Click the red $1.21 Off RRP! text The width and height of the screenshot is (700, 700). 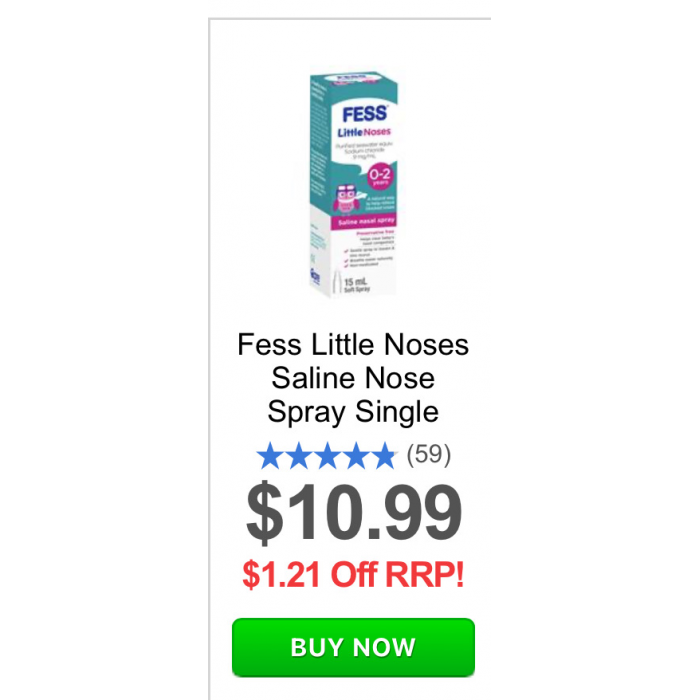[353, 574]
